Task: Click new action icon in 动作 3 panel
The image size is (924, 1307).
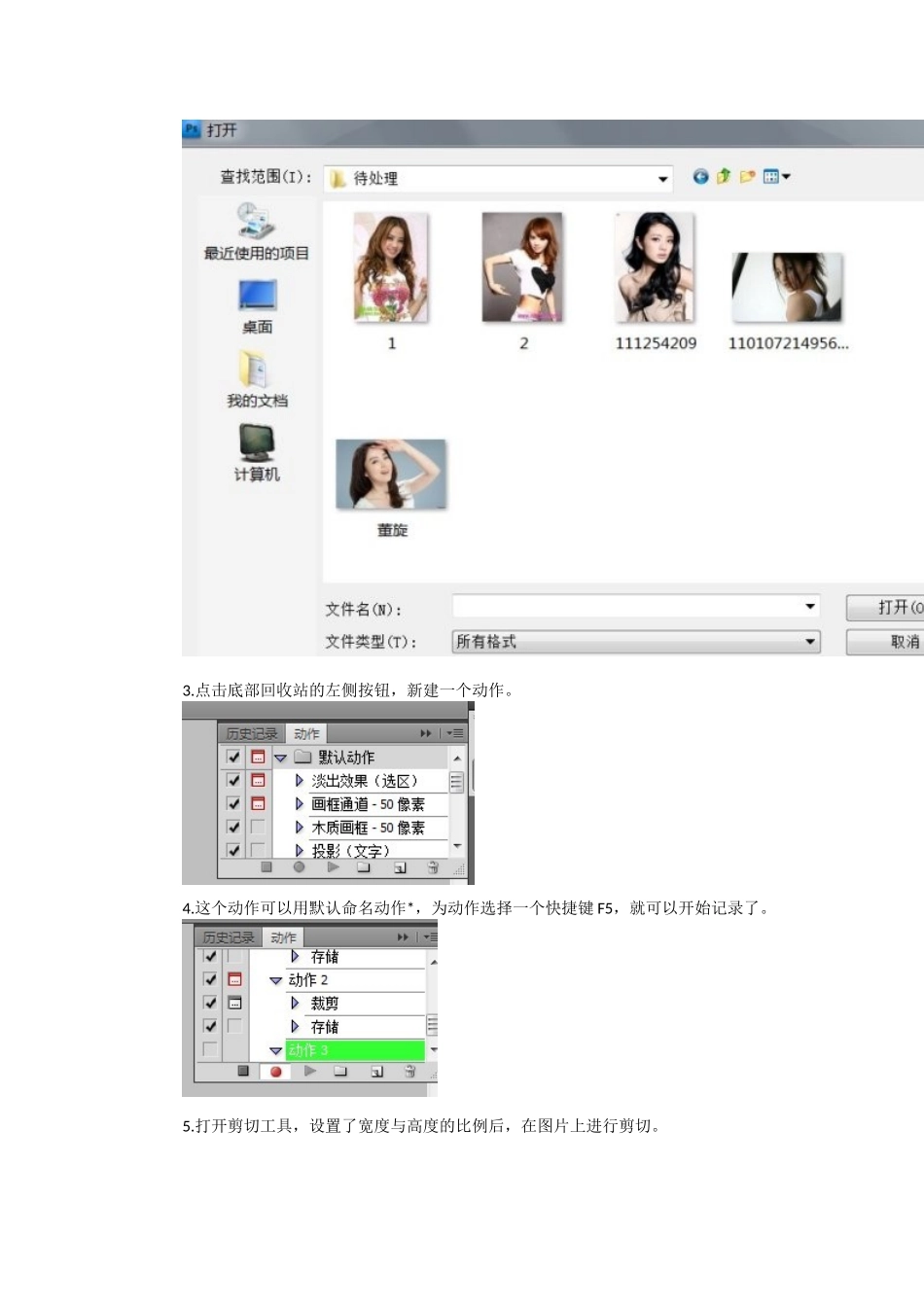Action: click(376, 1072)
